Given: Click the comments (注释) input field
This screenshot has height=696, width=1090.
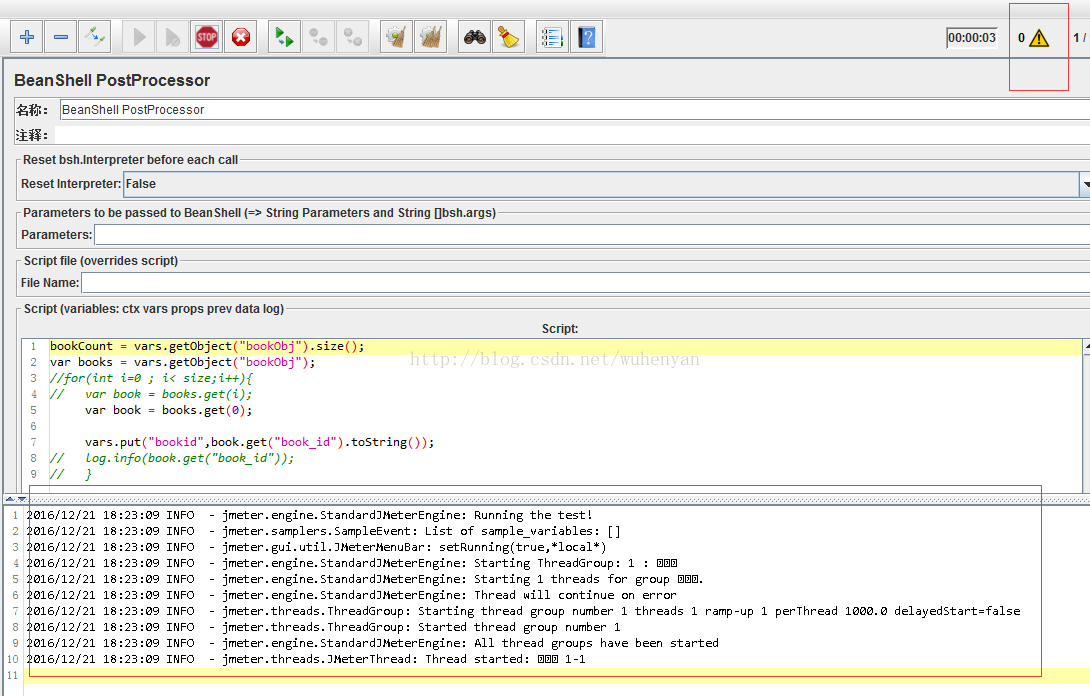Looking at the screenshot, I should tap(571, 135).
